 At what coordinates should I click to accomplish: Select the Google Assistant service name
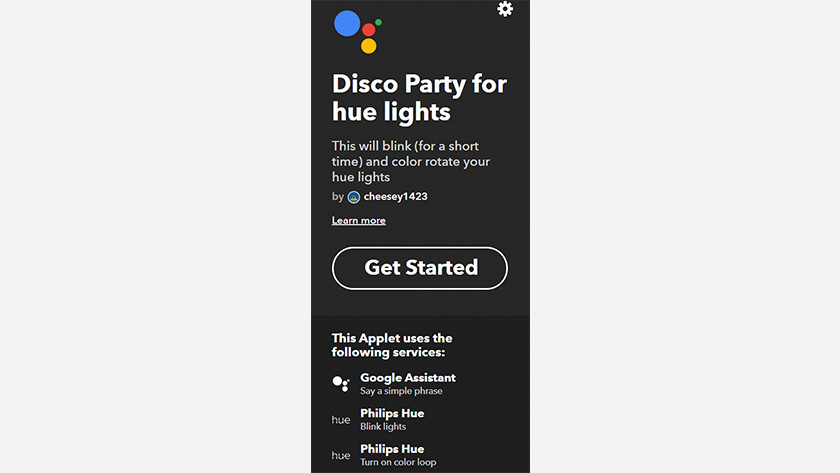point(408,378)
